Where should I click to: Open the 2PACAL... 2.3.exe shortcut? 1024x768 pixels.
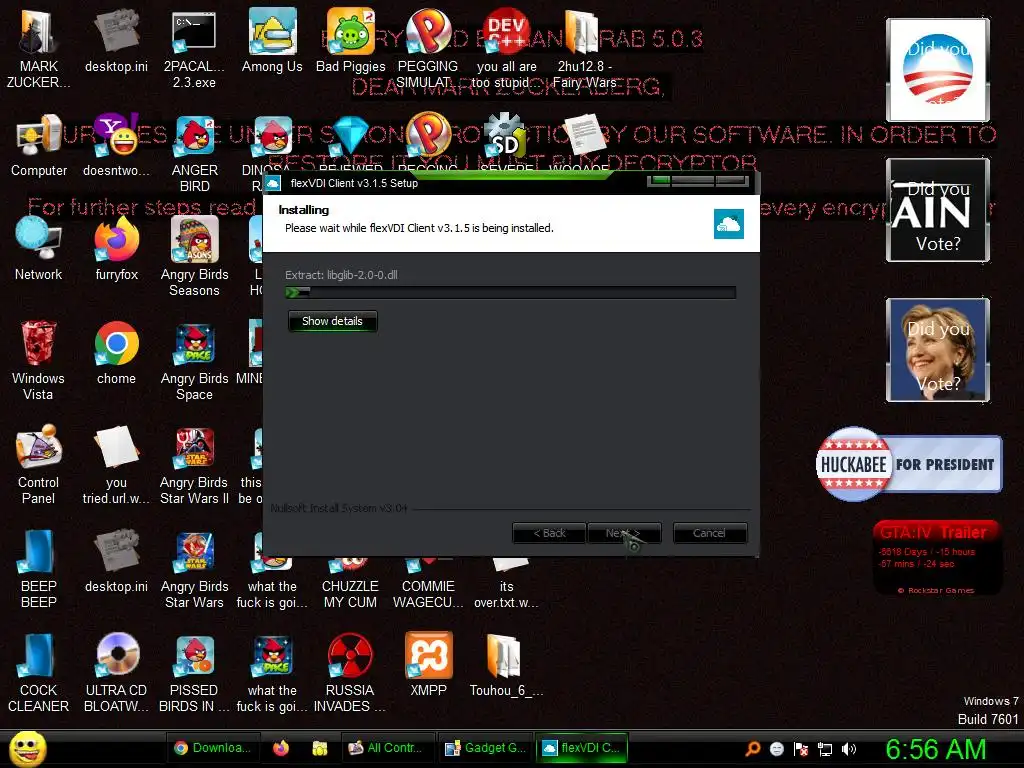(194, 49)
